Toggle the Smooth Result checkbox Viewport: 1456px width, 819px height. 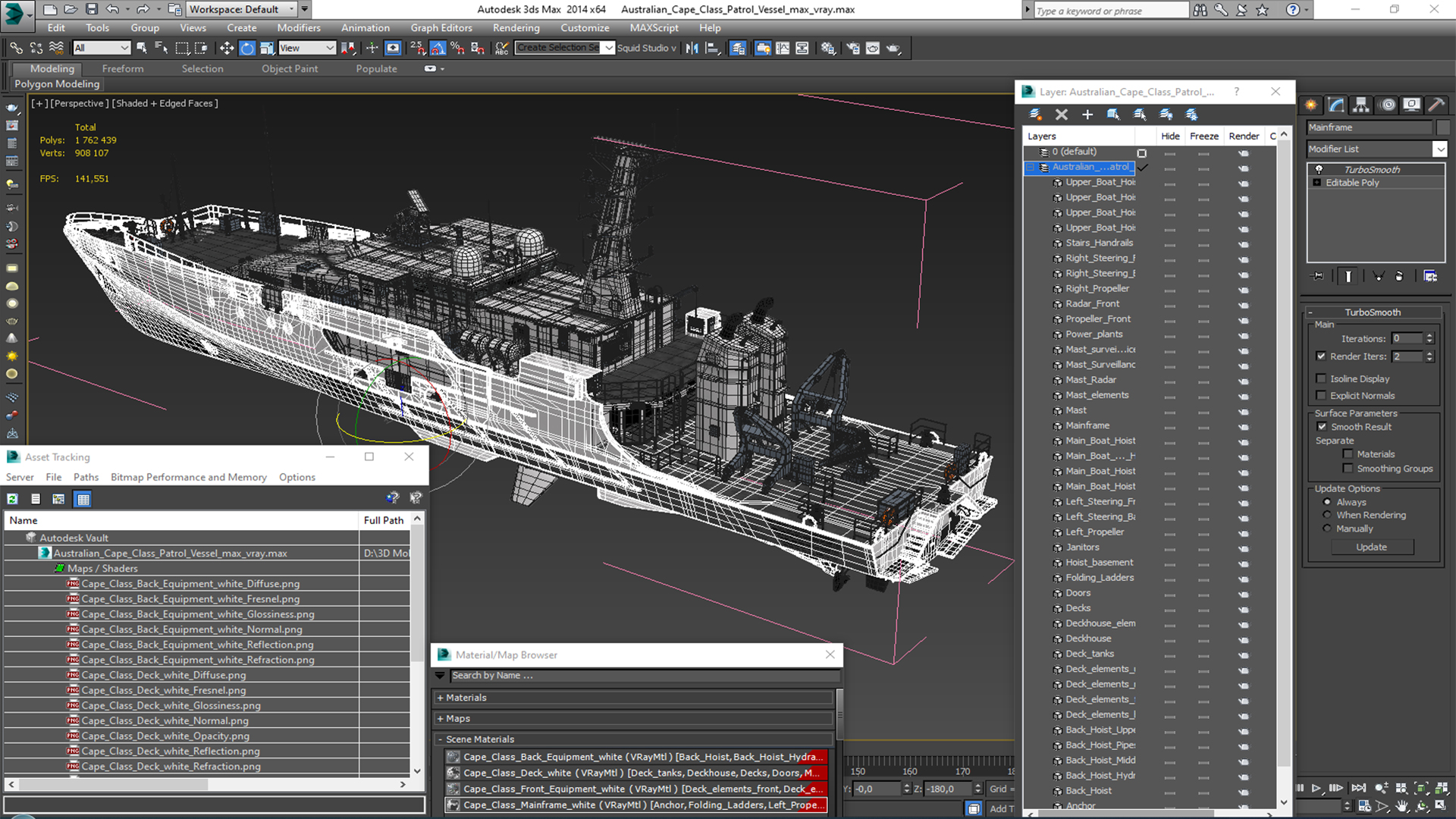click(x=1322, y=427)
